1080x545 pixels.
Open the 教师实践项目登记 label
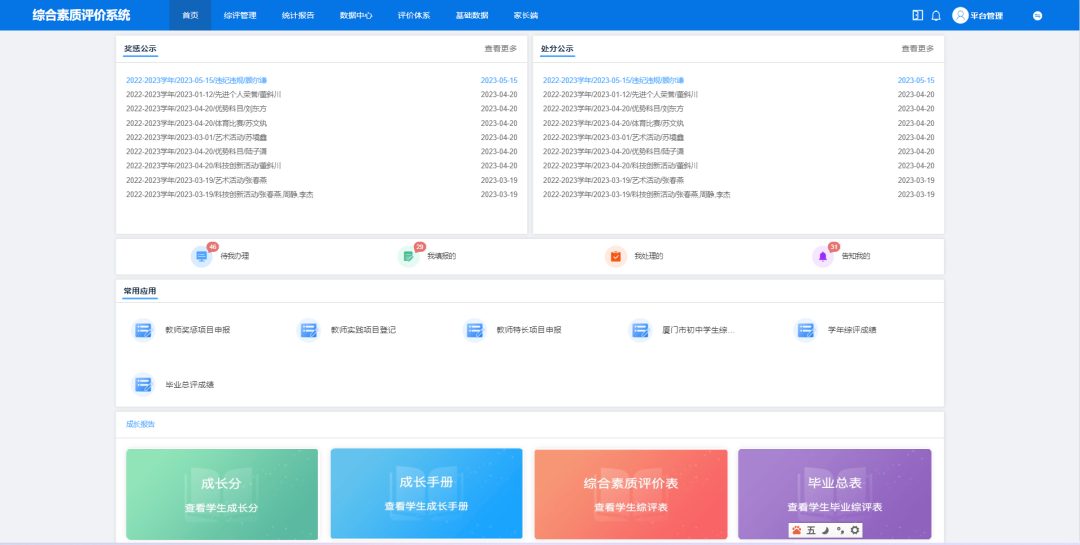coord(363,330)
